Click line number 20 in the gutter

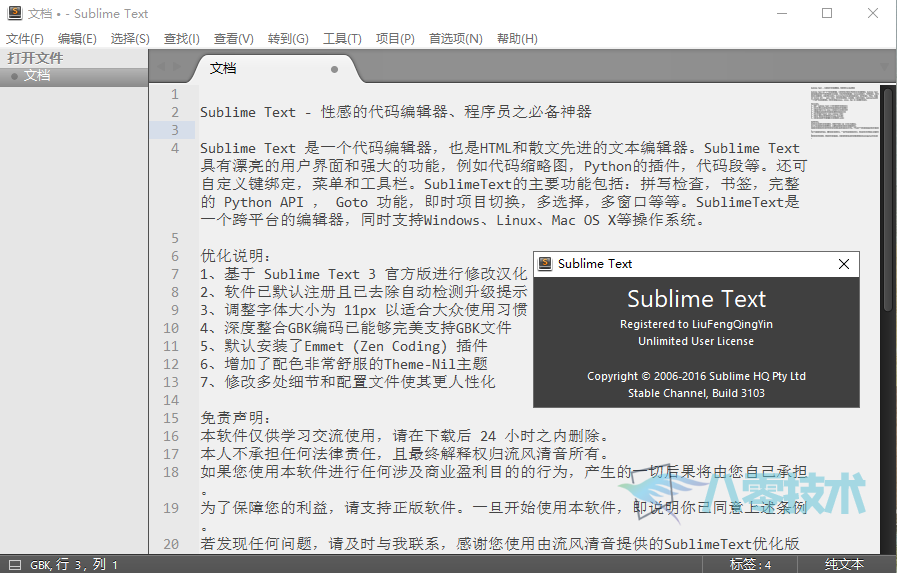[171, 544]
